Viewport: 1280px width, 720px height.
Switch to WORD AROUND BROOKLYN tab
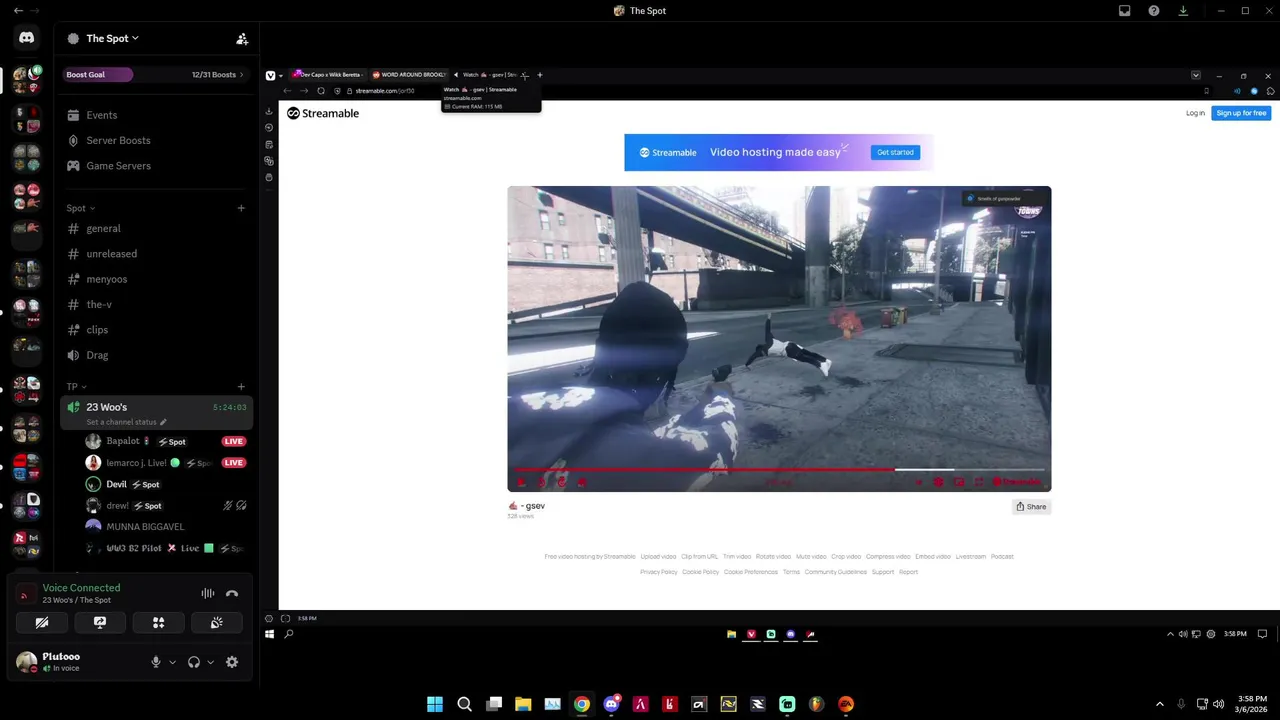coord(409,75)
